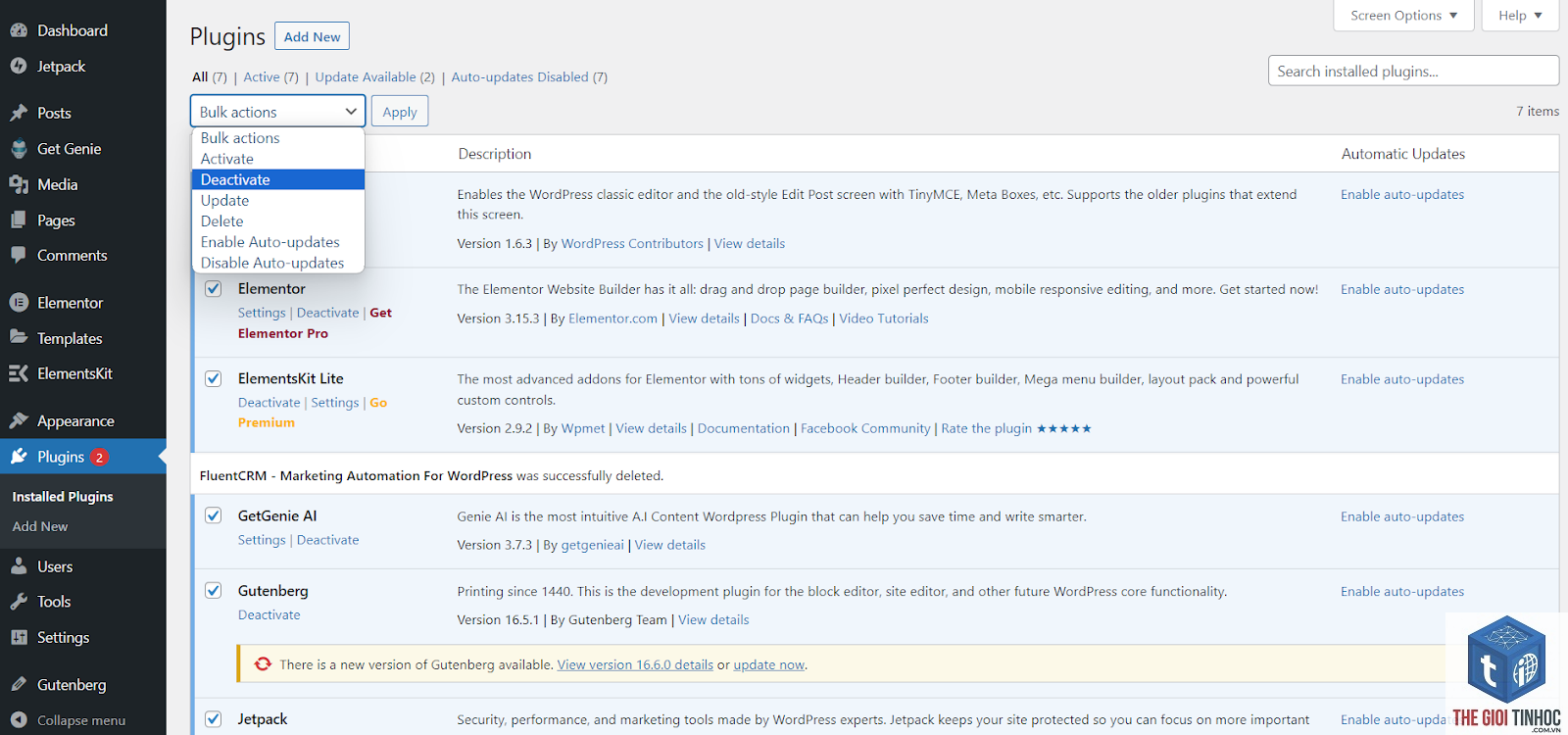Select Deactivate from bulk actions list
Screen dimensions: 1568x735
click(x=277, y=179)
